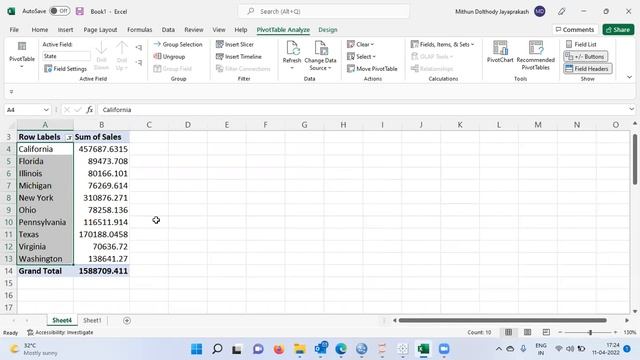This screenshot has height=360, width=640.
Task: Open the Formulas tab
Action: coord(140,30)
